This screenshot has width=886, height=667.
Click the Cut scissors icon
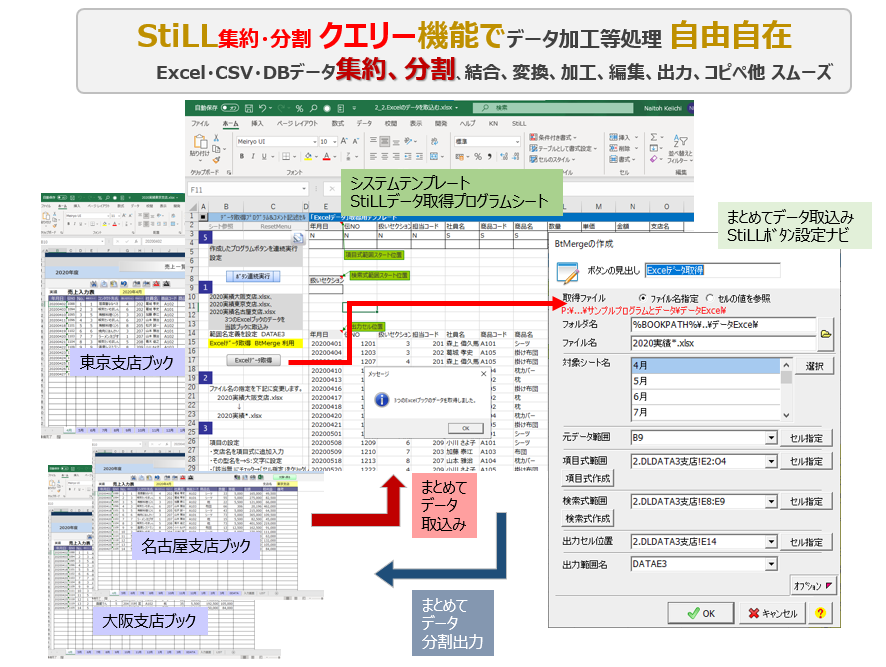coord(216,138)
